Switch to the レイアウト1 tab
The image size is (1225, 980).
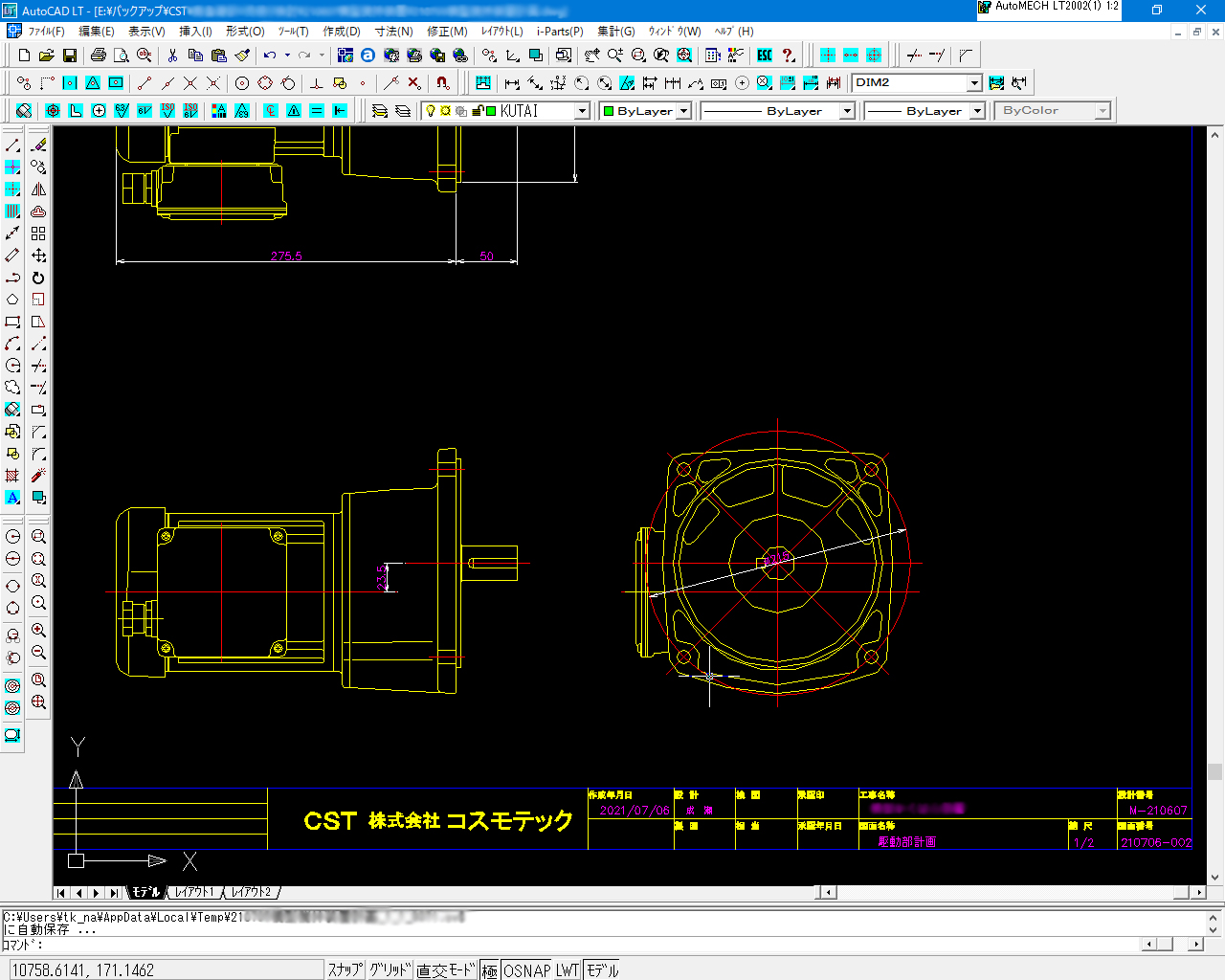pyautogui.click(x=195, y=892)
